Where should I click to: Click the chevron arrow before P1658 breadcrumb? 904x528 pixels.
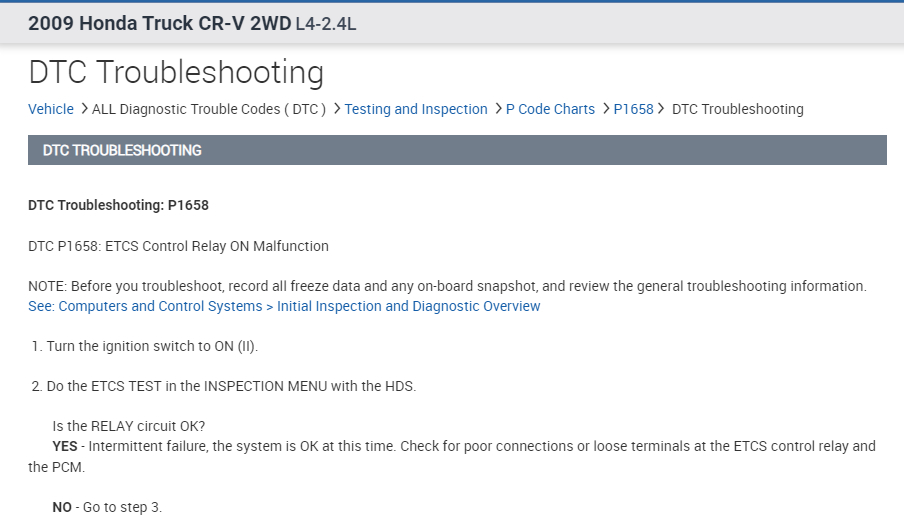(x=606, y=108)
